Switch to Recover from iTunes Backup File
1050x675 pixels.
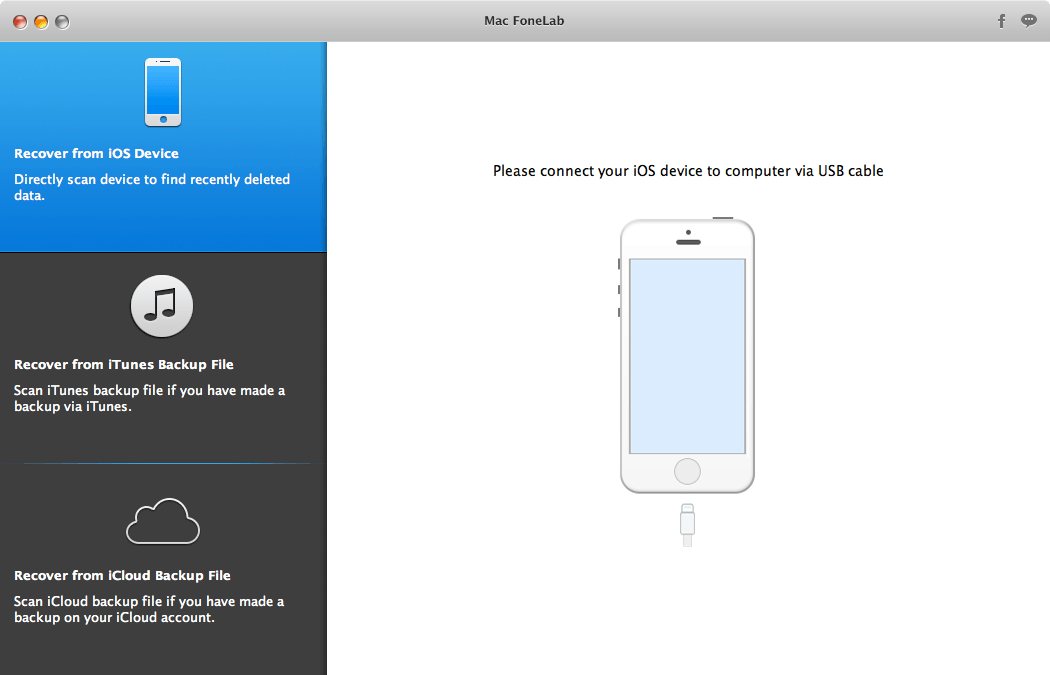tap(124, 365)
